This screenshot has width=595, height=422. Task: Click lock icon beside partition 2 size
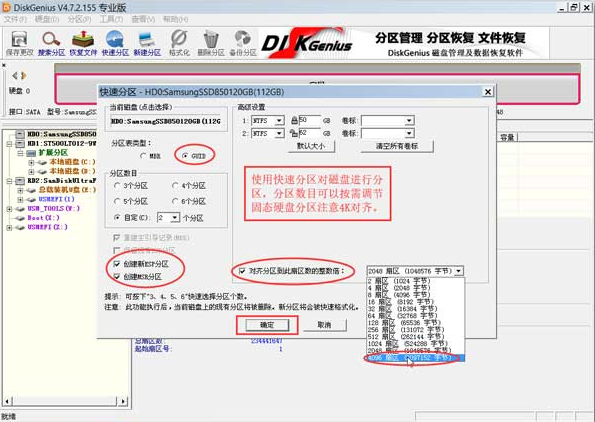294,133
